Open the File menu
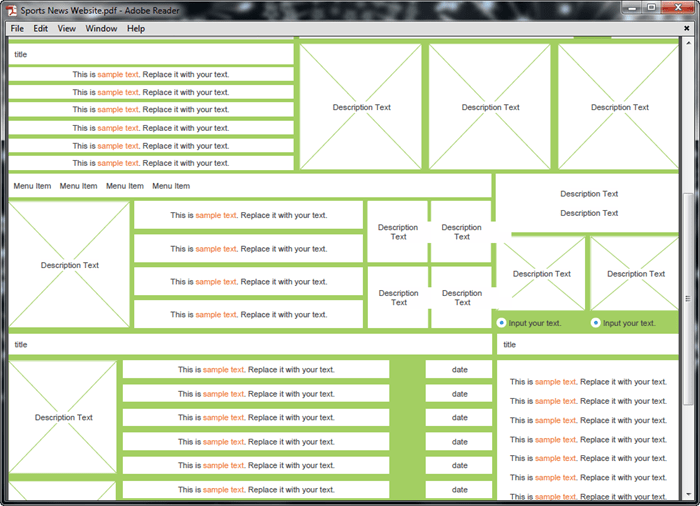The height and width of the screenshot is (506, 700). coord(17,29)
